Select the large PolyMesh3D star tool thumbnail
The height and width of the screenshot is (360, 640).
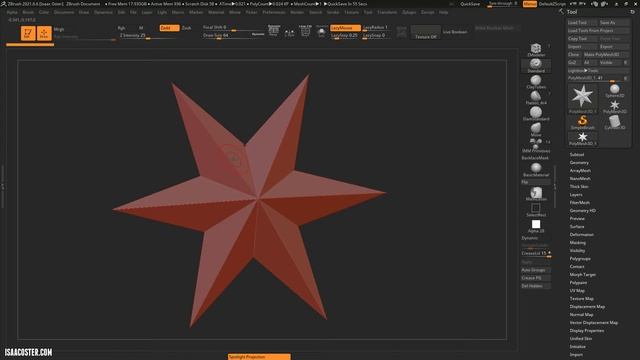click(582, 98)
